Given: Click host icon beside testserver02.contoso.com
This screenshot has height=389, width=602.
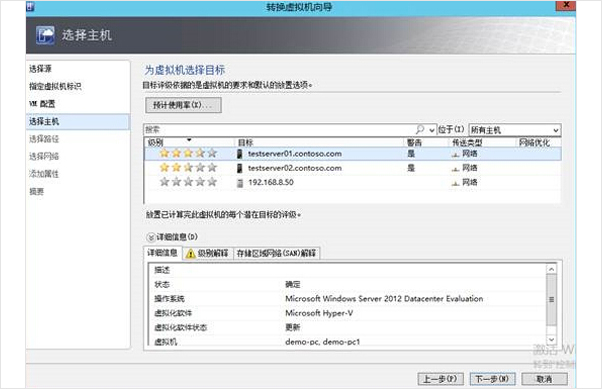Looking at the screenshot, I should (240, 168).
